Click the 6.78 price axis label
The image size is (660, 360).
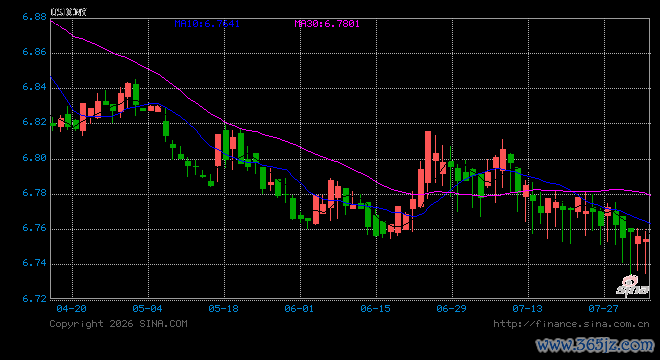(x=34, y=193)
